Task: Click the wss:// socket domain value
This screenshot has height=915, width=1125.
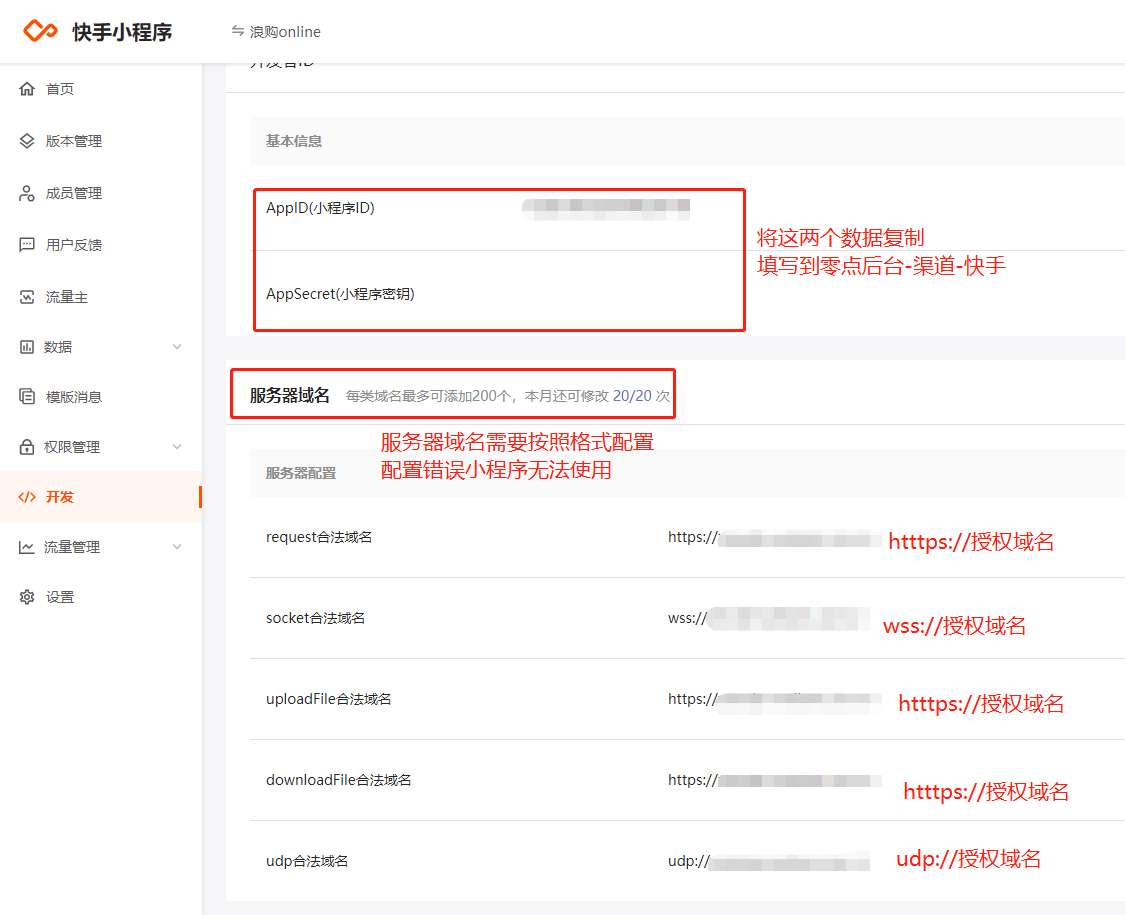Action: (x=768, y=618)
